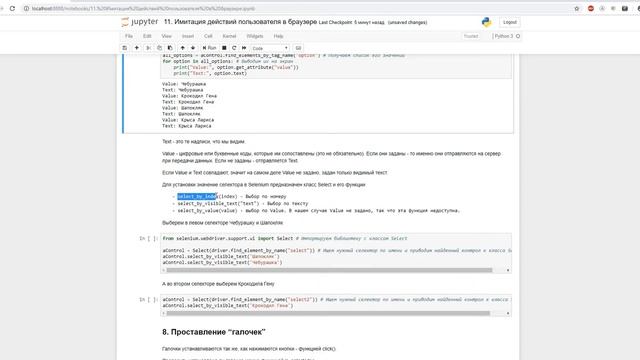Paste cells below icon

170,48
